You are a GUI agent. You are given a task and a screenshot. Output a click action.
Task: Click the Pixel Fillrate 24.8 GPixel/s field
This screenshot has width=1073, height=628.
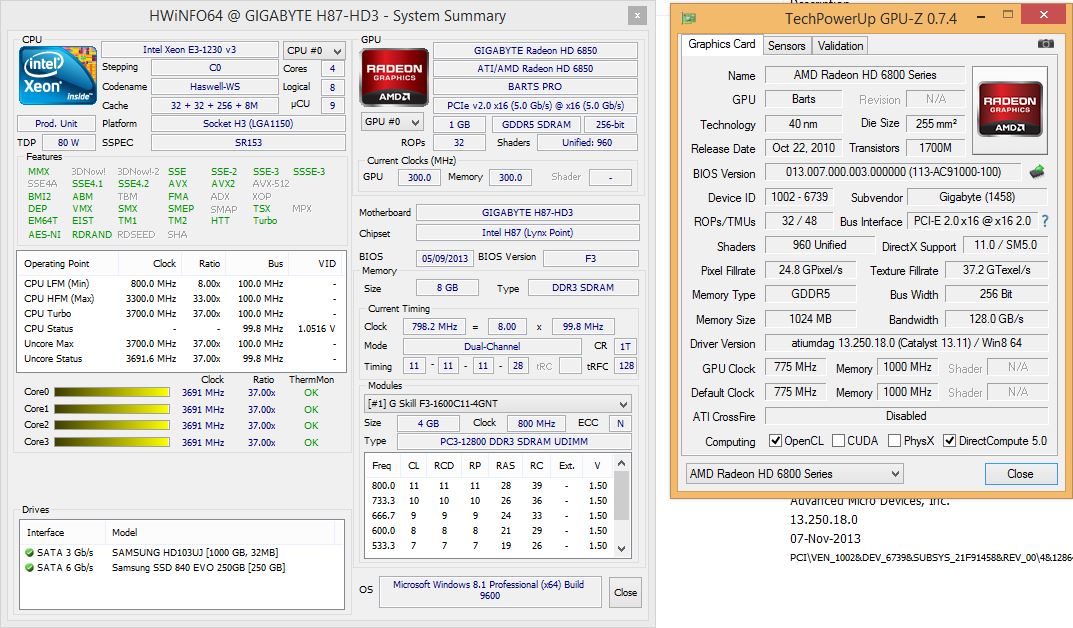[810, 270]
